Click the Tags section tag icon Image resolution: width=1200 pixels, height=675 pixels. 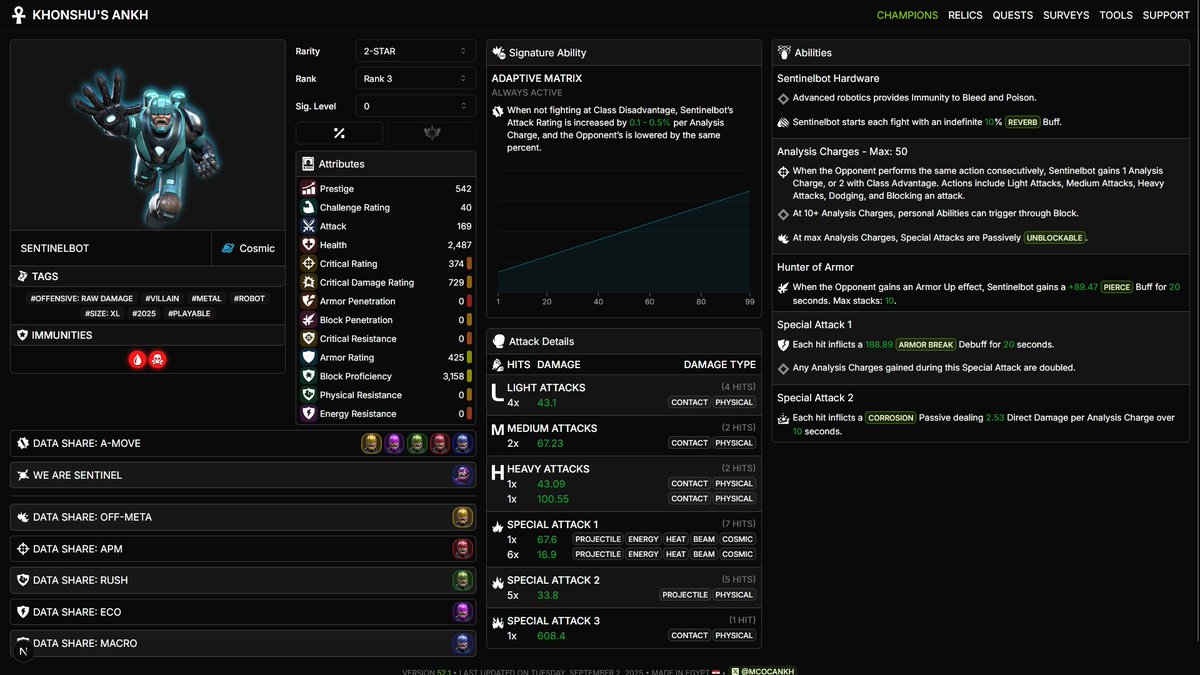(23, 276)
